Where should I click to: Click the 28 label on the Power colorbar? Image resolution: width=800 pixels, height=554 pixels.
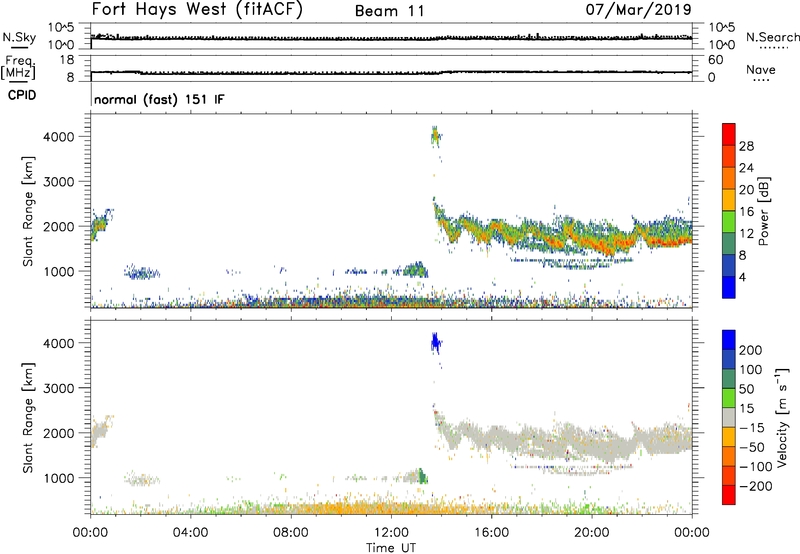pyautogui.click(x=745, y=146)
